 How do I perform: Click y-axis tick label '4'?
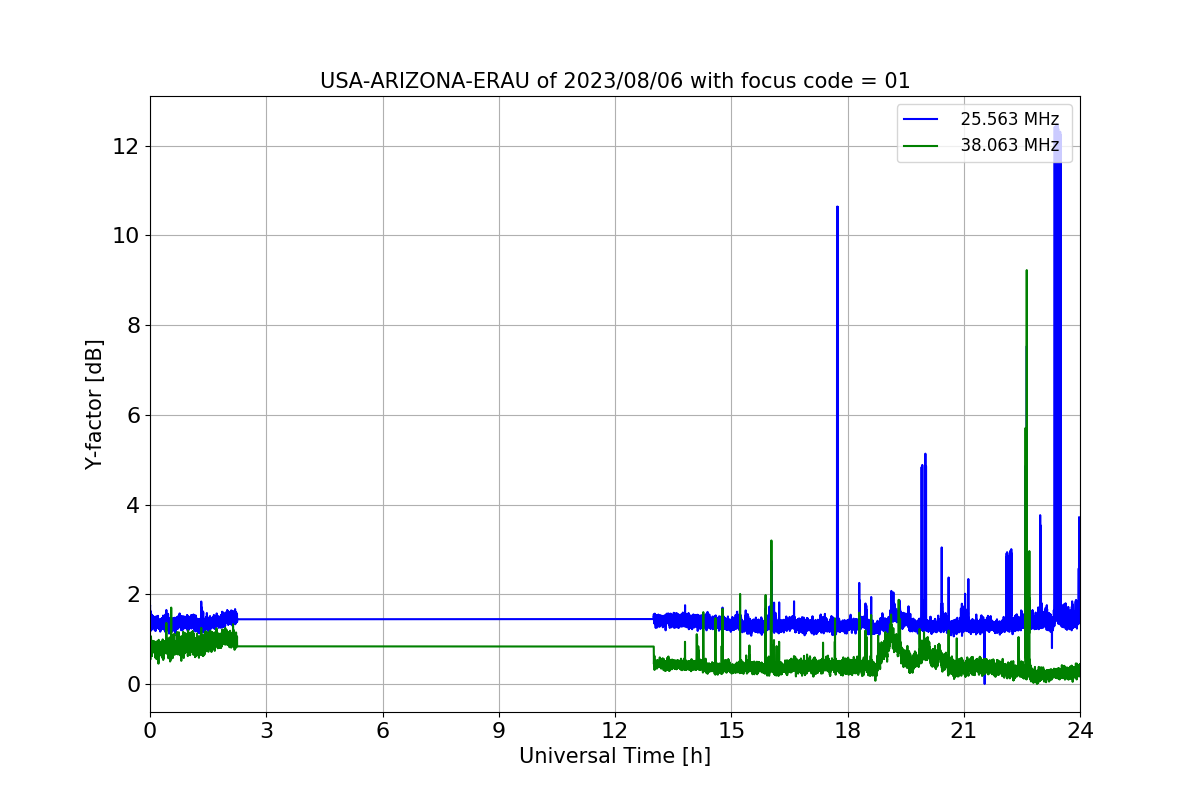(133, 505)
